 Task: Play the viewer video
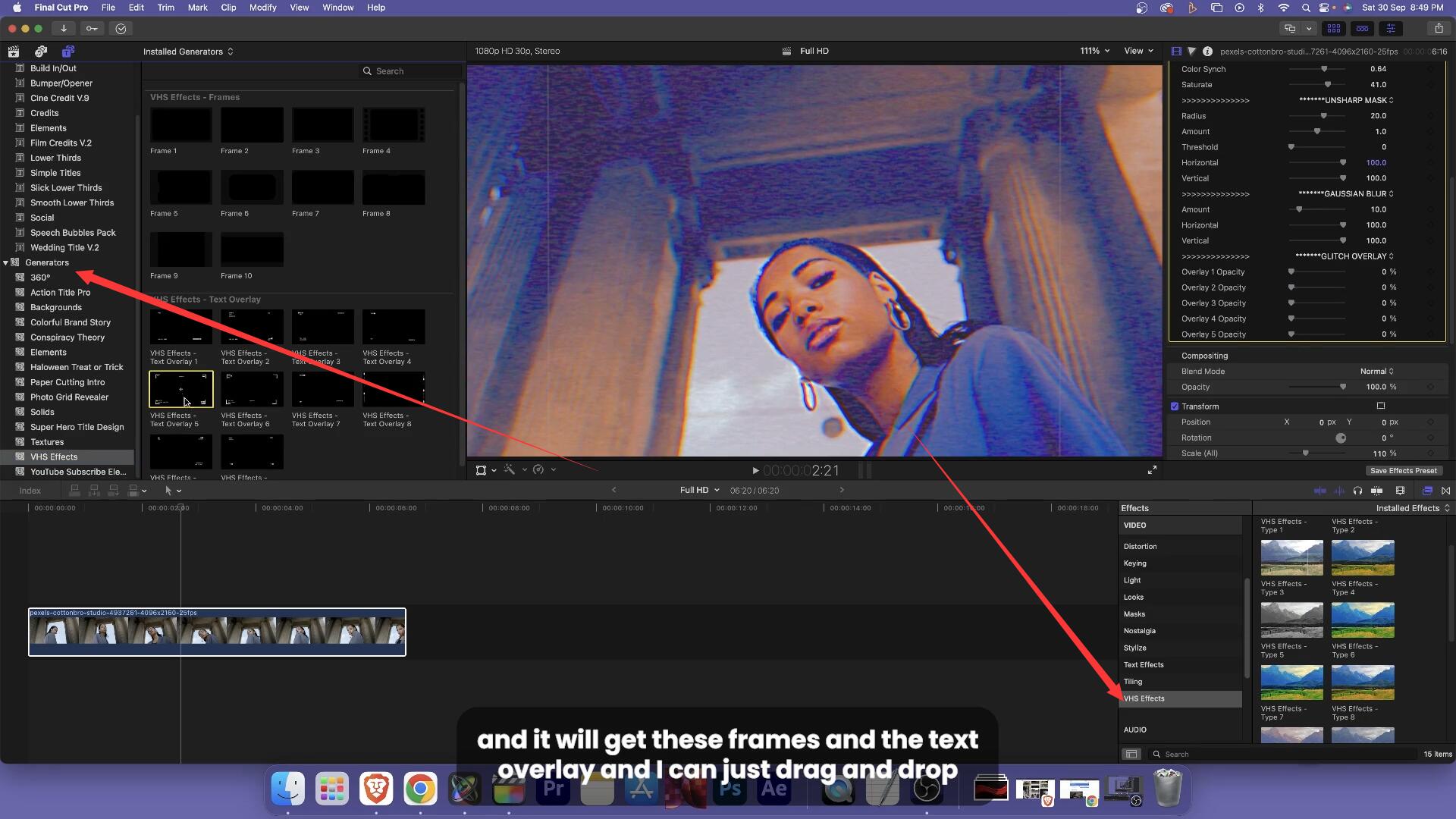755,471
